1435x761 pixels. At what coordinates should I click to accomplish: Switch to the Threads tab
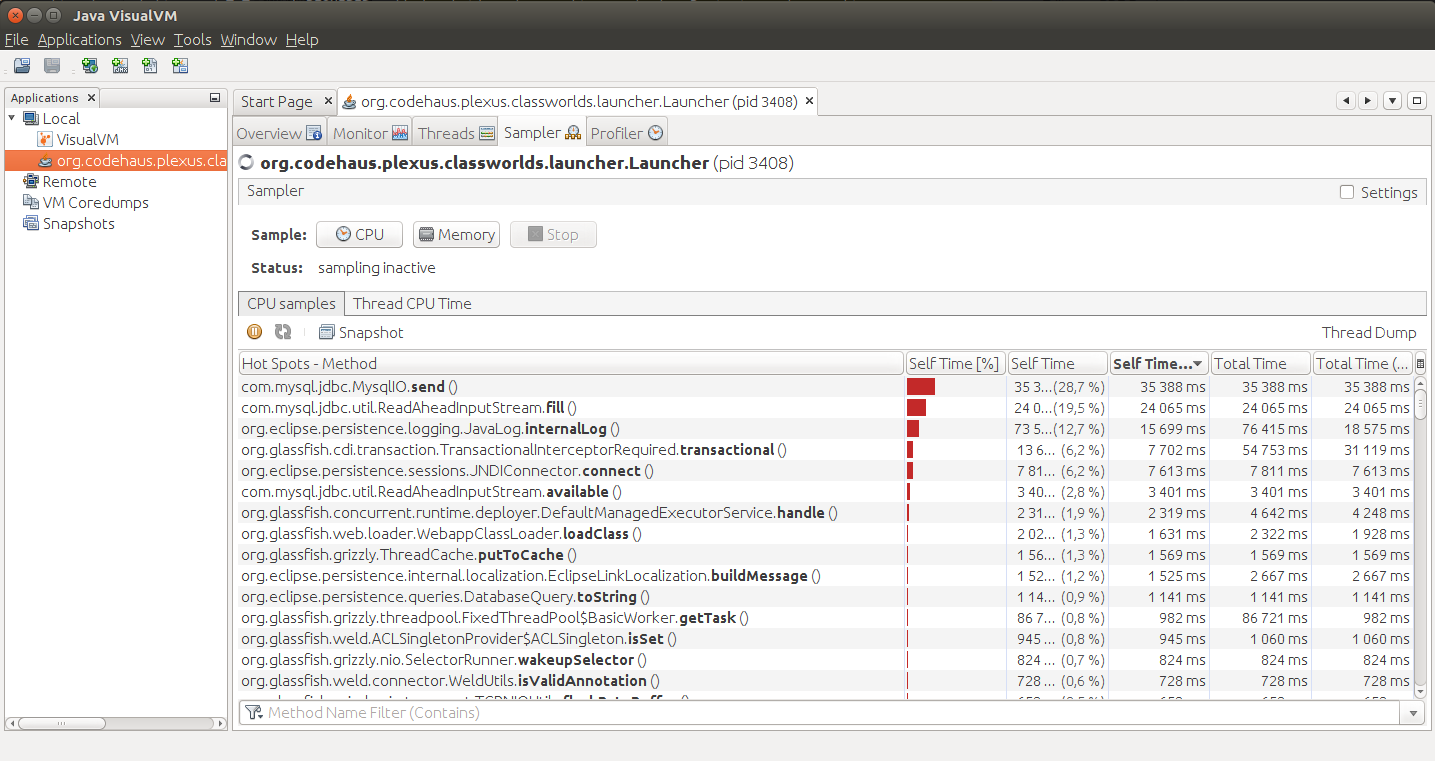coord(456,133)
